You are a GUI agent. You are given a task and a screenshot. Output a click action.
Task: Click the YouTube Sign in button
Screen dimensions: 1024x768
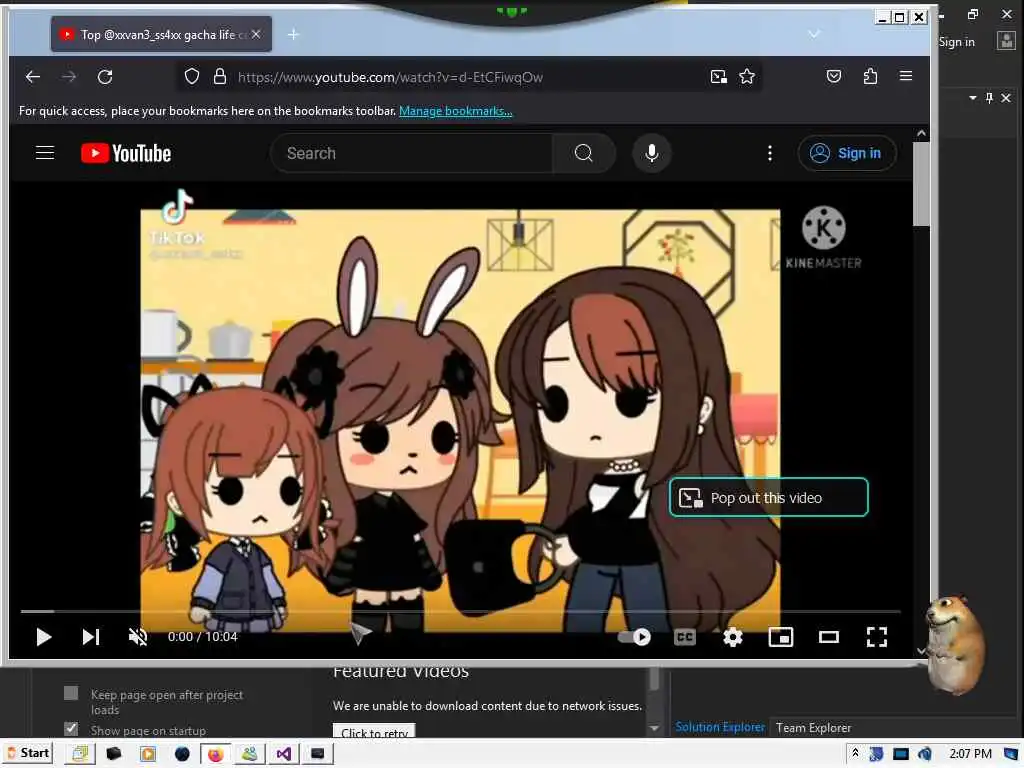coord(846,153)
